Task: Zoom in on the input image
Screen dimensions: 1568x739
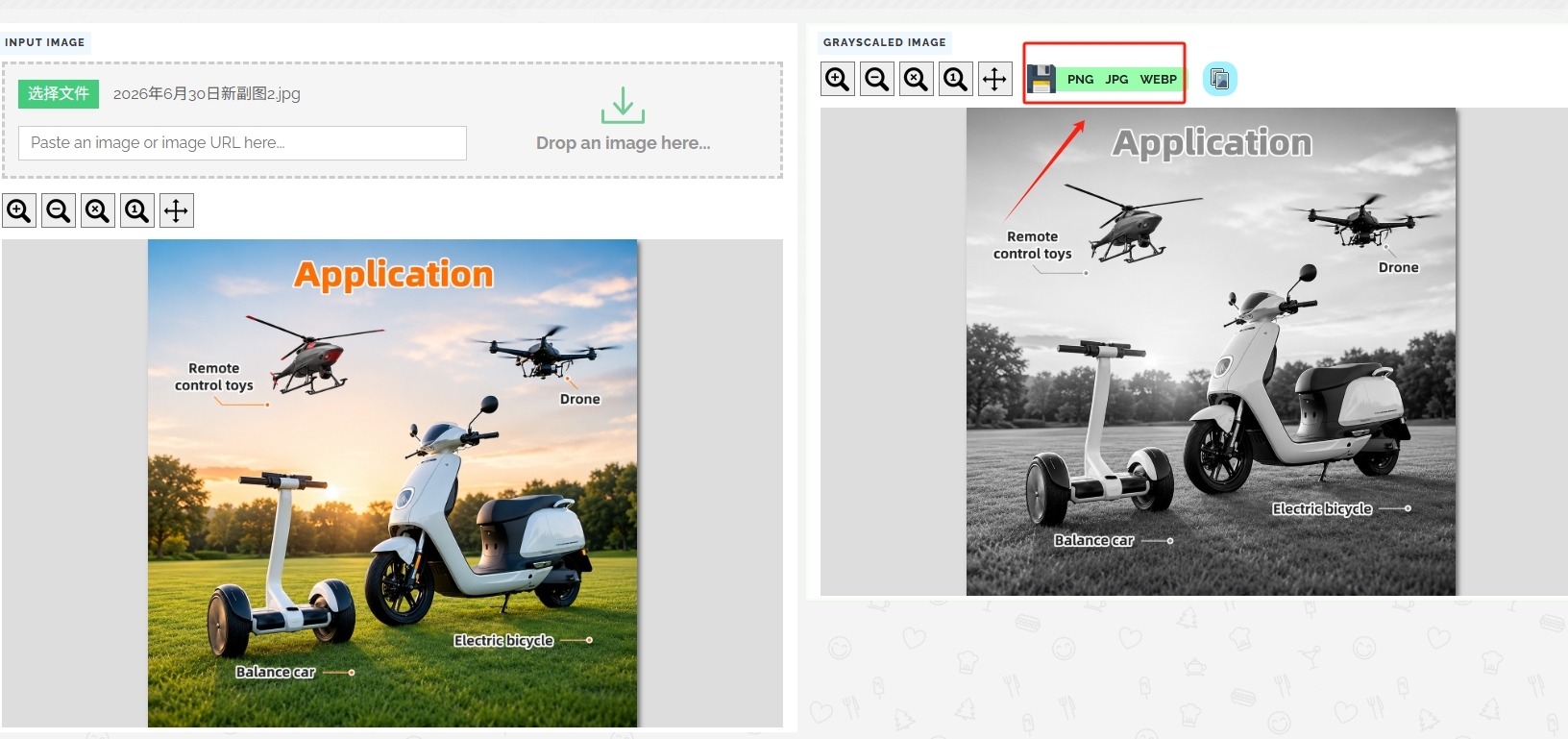Action: (x=19, y=210)
